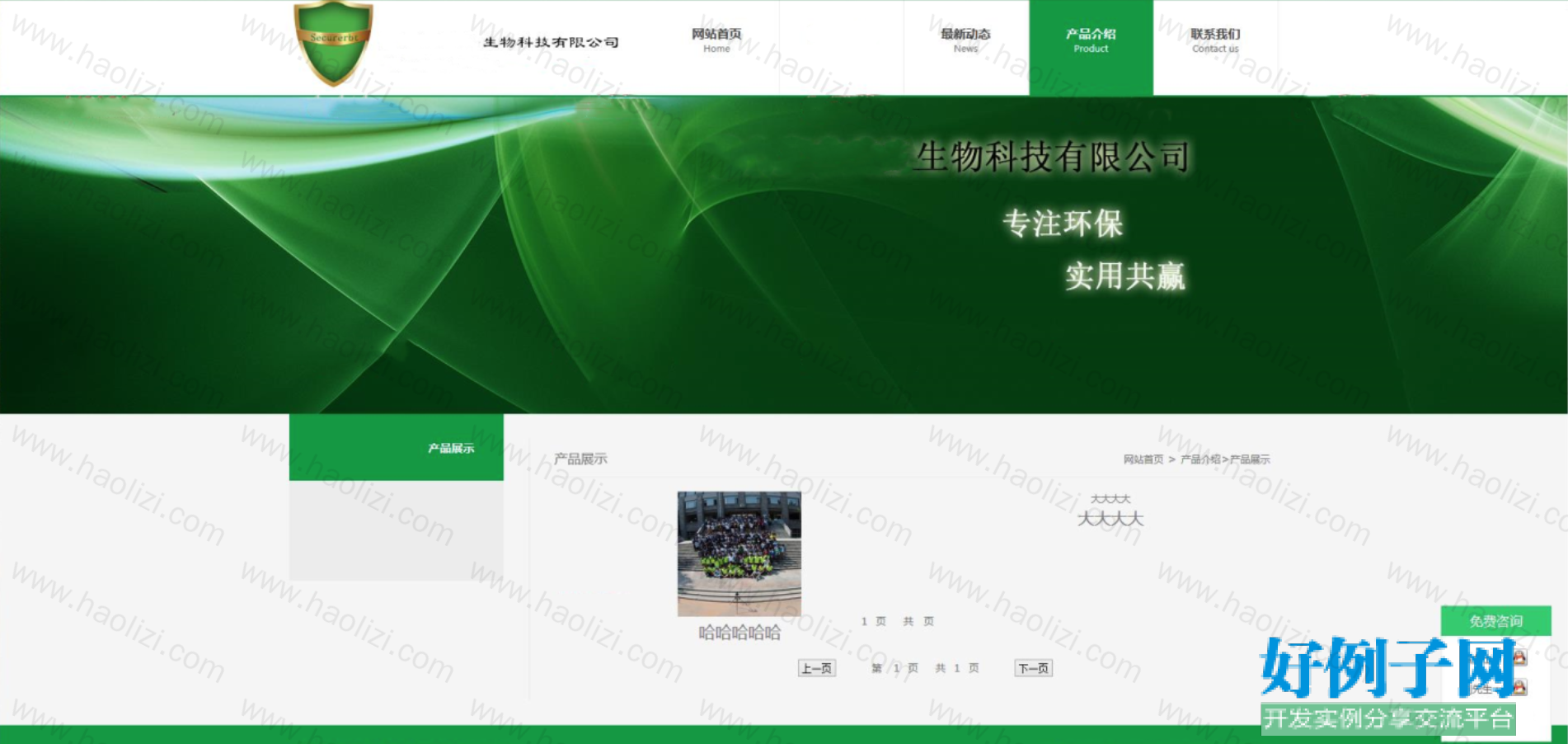Select the 产品介绍 Product menu tab
Image resolution: width=1568 pixels, height=744 pixels.
[1091, 47]
